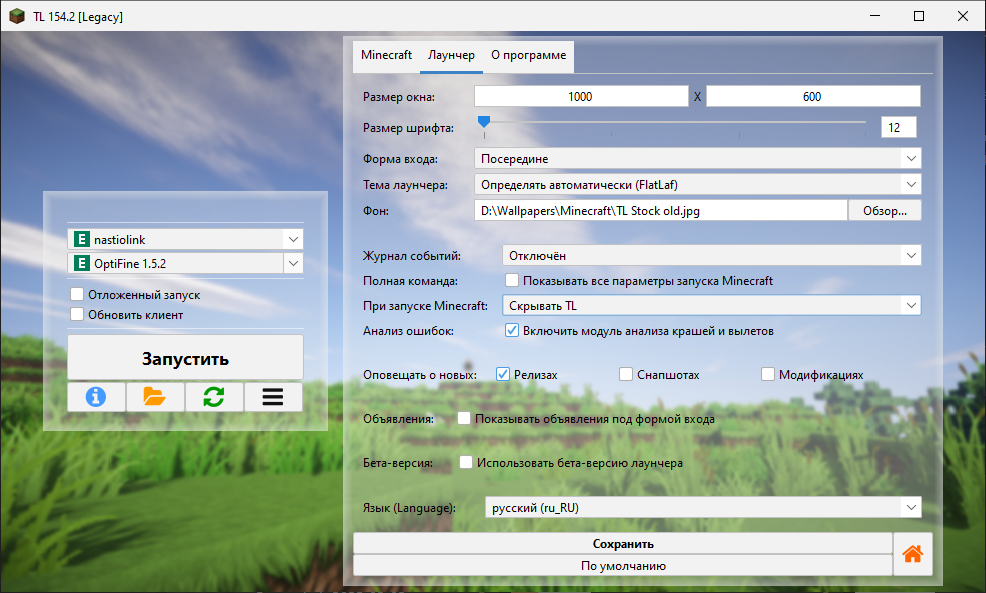Enable Показывать все параметры запуска Minecraft
986x593 pixels.
[512, 280]
